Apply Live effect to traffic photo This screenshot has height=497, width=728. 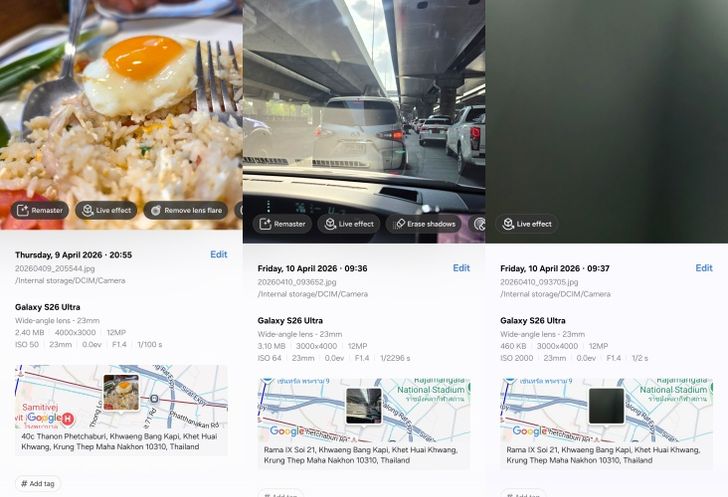(x=349, y=224)
